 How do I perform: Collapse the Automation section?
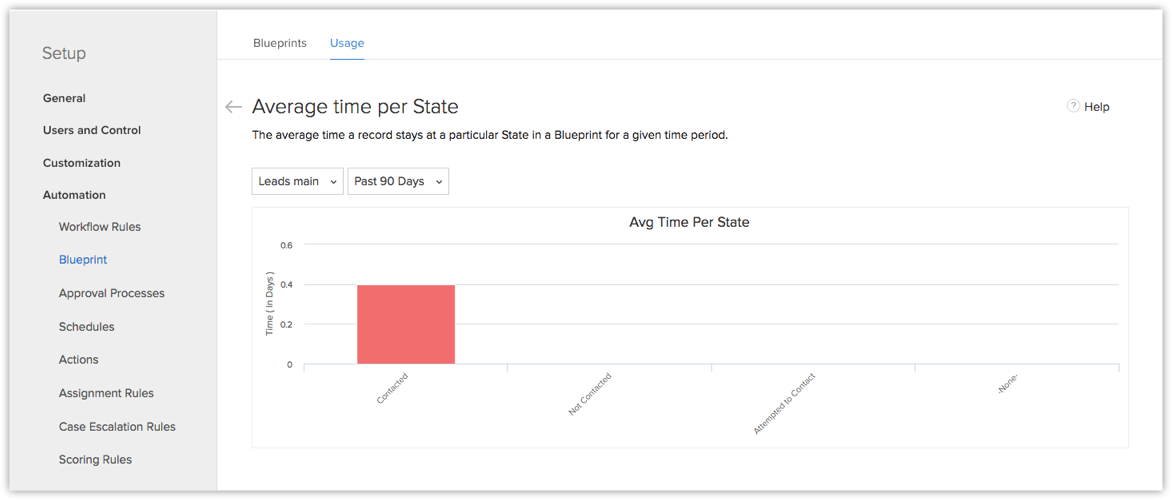pyautogui.click(x=74, y=195)
